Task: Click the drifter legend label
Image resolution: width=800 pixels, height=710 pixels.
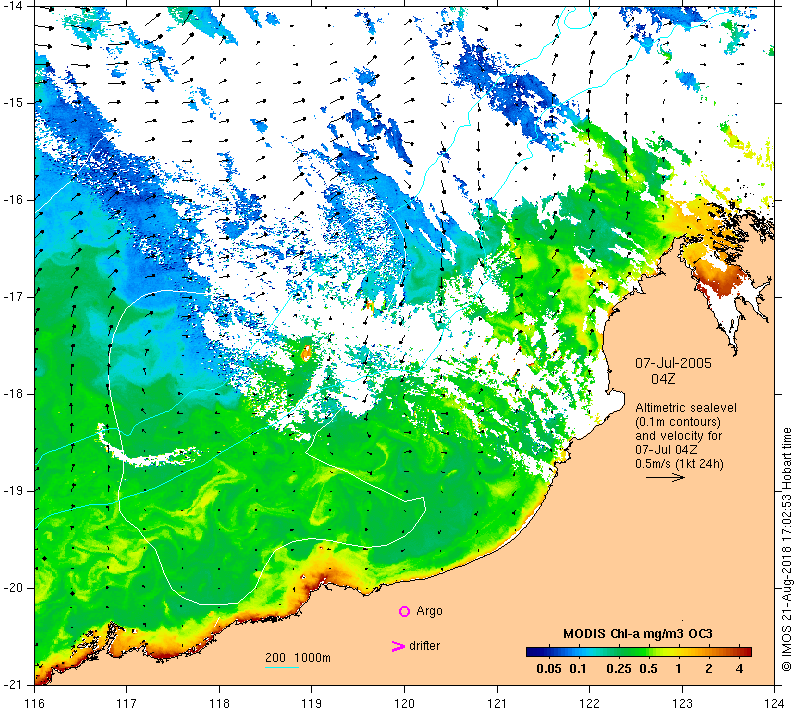Action: coord(424,646)
